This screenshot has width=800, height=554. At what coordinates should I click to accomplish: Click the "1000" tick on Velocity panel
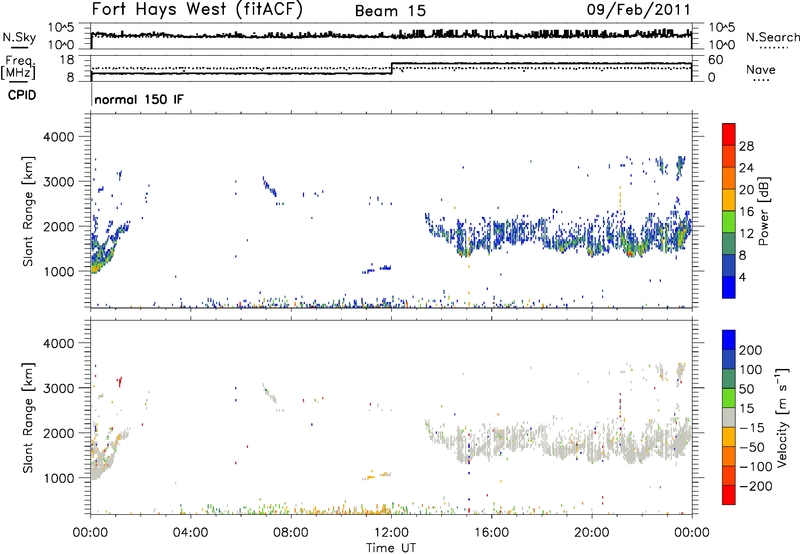pos(59,478)
